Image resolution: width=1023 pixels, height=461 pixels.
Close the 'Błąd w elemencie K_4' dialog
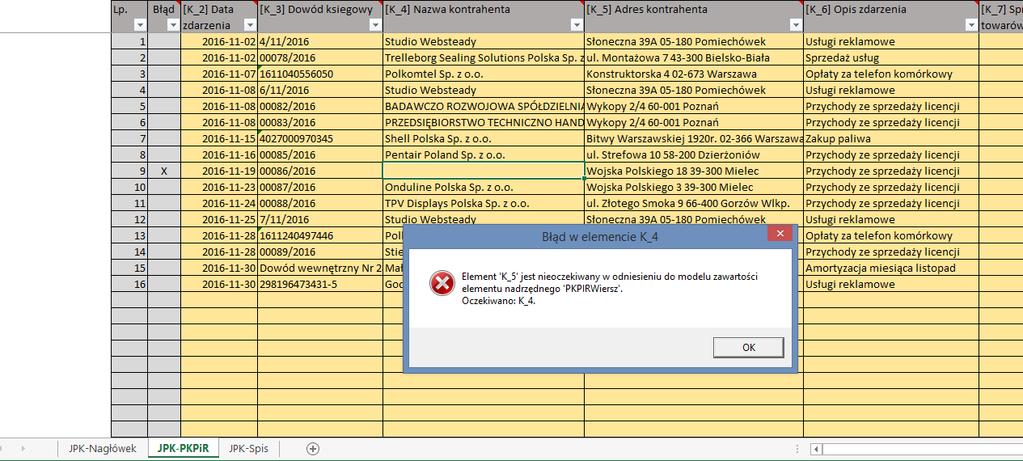[780, 233]
